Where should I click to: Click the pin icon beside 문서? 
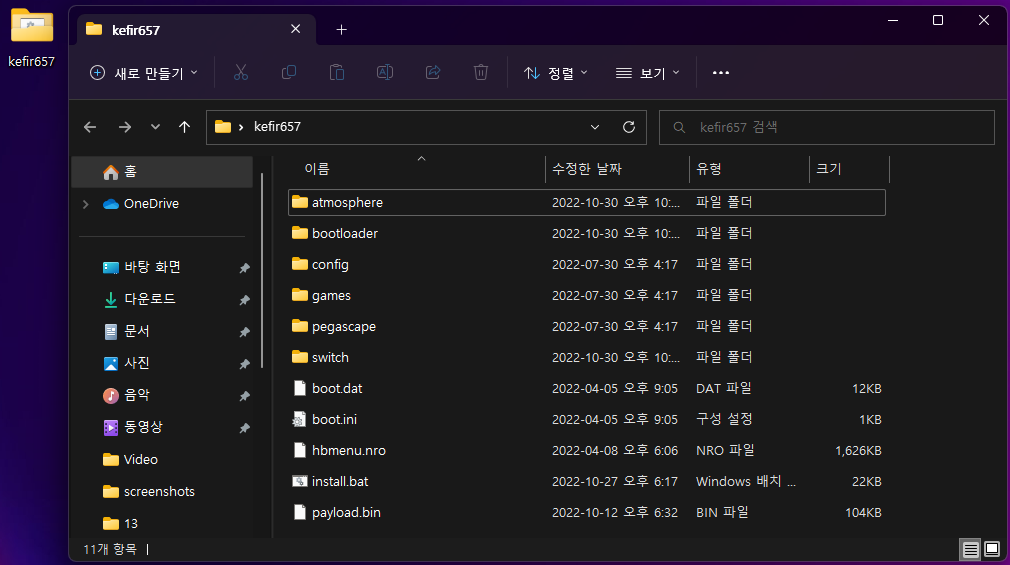click(244, 332)
